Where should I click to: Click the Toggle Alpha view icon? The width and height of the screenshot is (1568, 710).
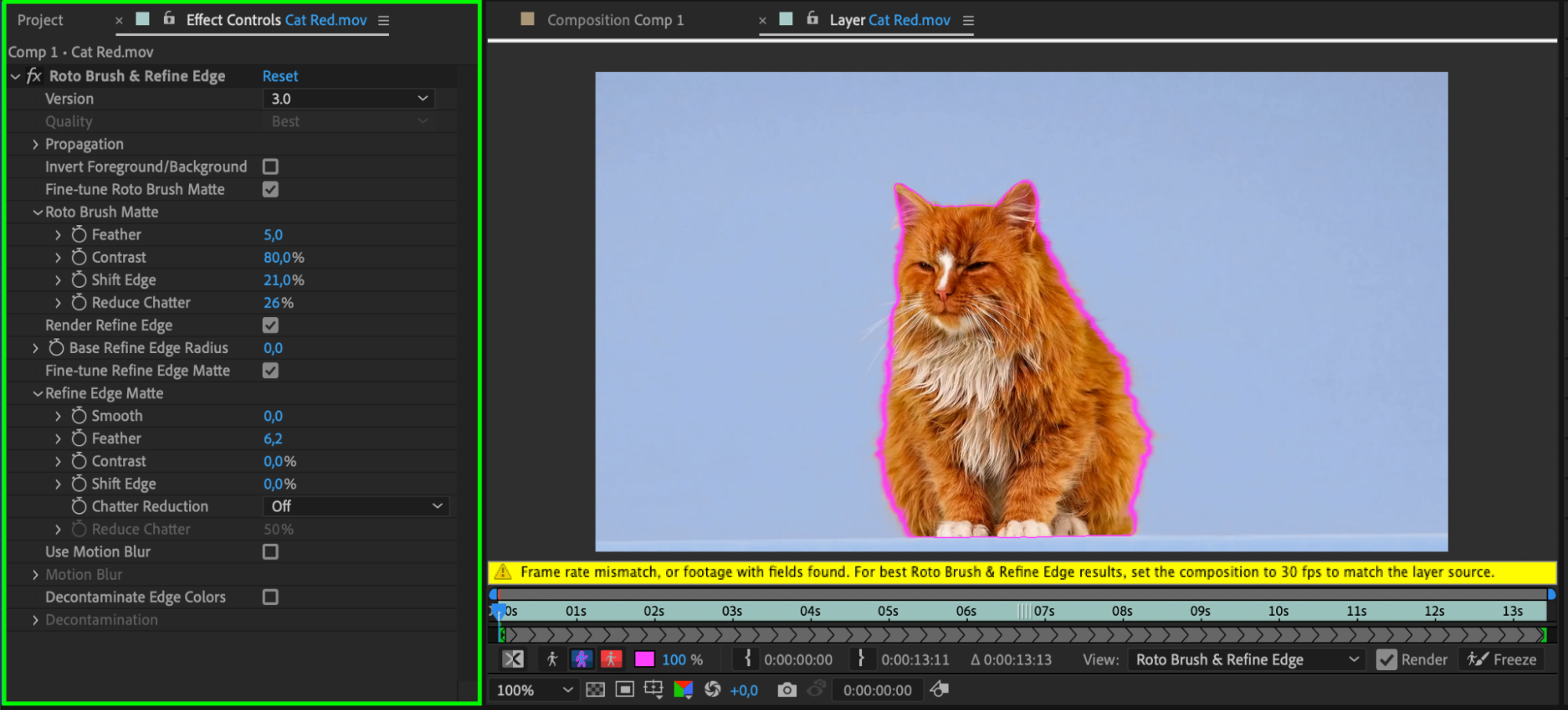552,659
